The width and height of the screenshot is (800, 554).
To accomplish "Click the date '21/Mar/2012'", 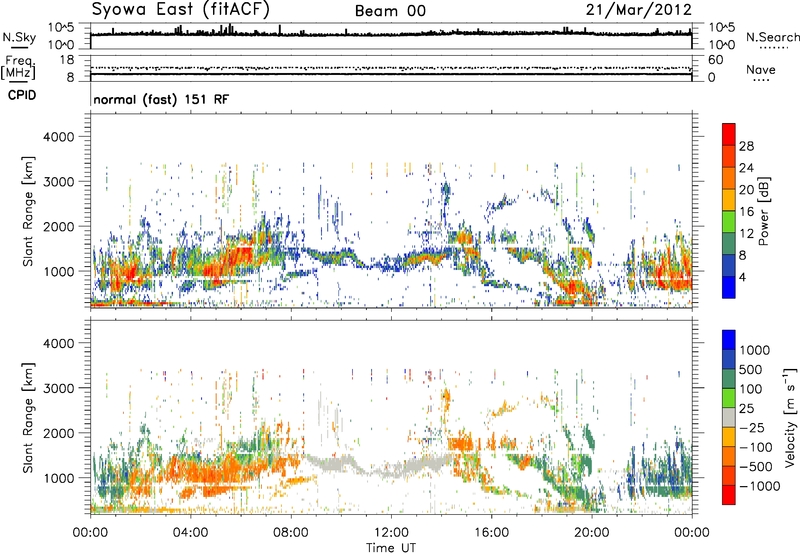I will click(x=639, y=9).
